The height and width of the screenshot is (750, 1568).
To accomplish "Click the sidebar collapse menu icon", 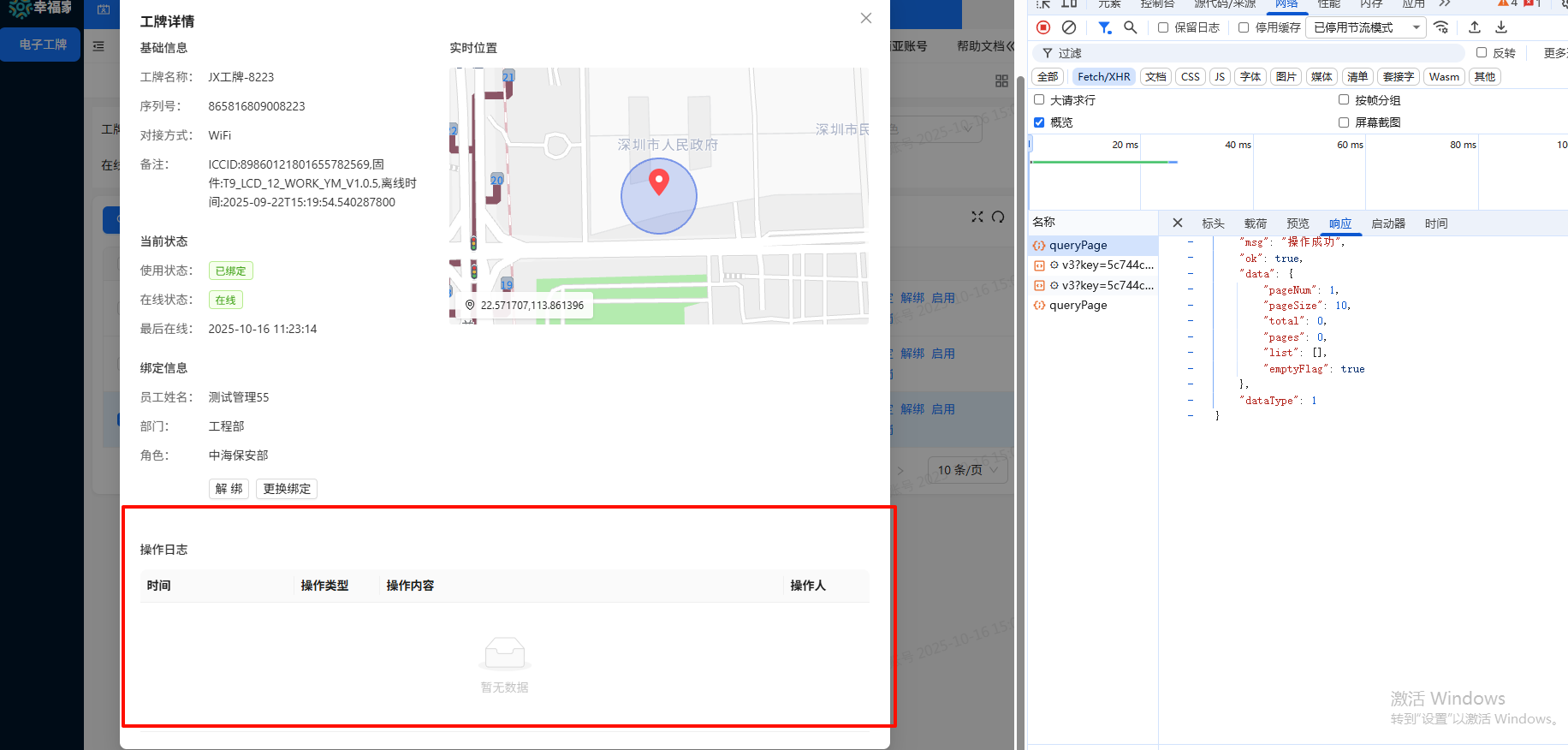I will [x=98, y=46].
